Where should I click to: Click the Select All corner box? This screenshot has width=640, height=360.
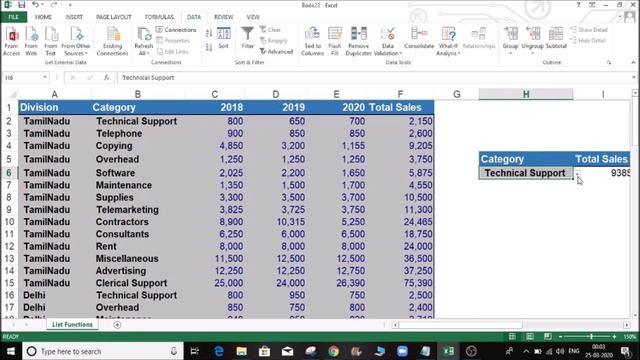(x=12, y=95)
